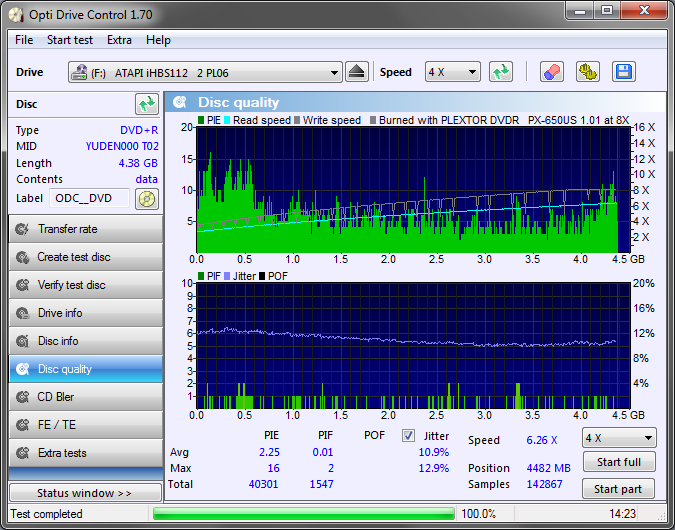
Task: Click the Position value 4482 MB
Action: [548, 468]
